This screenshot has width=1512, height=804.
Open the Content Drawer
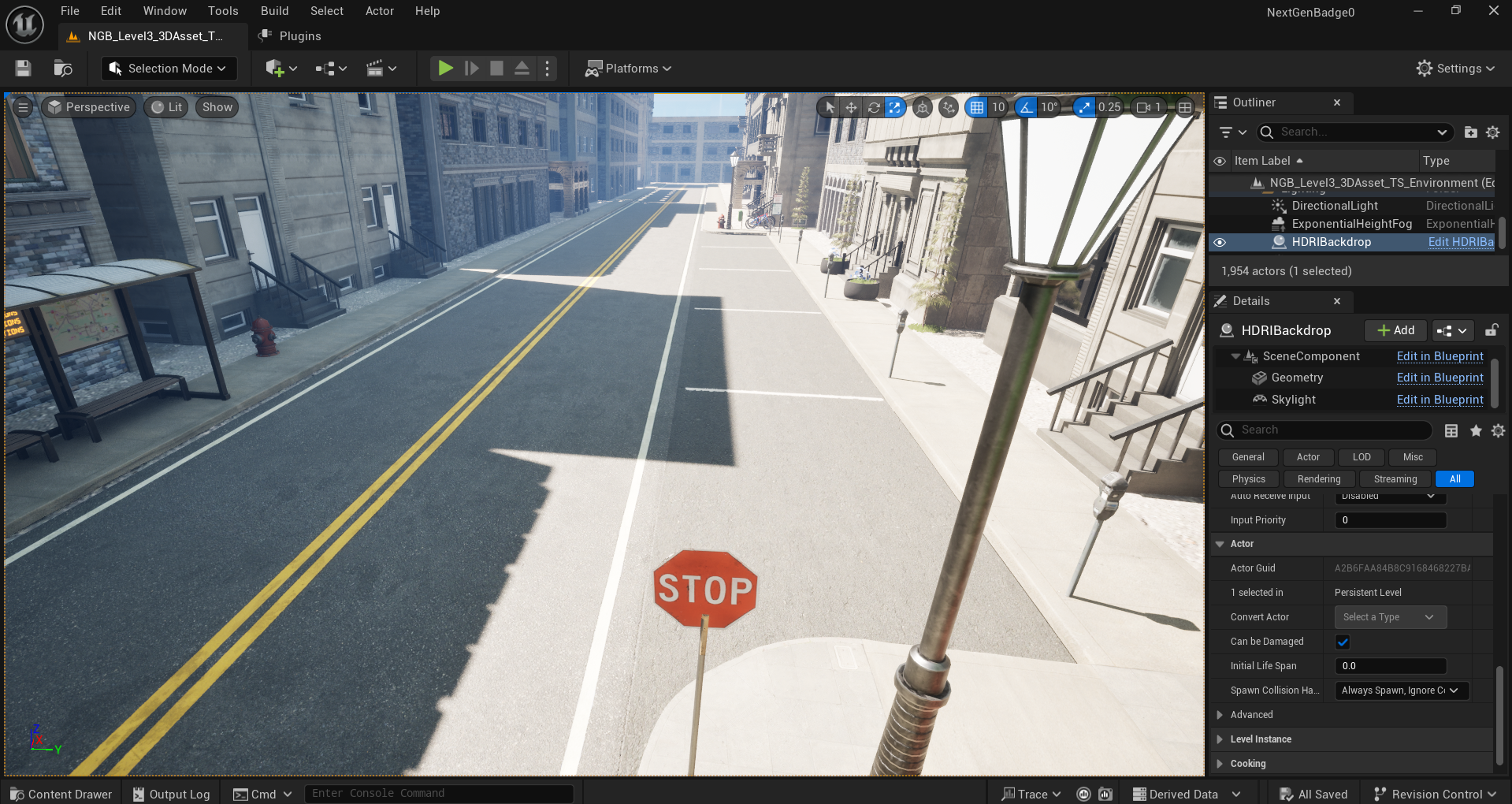(60, 794)
